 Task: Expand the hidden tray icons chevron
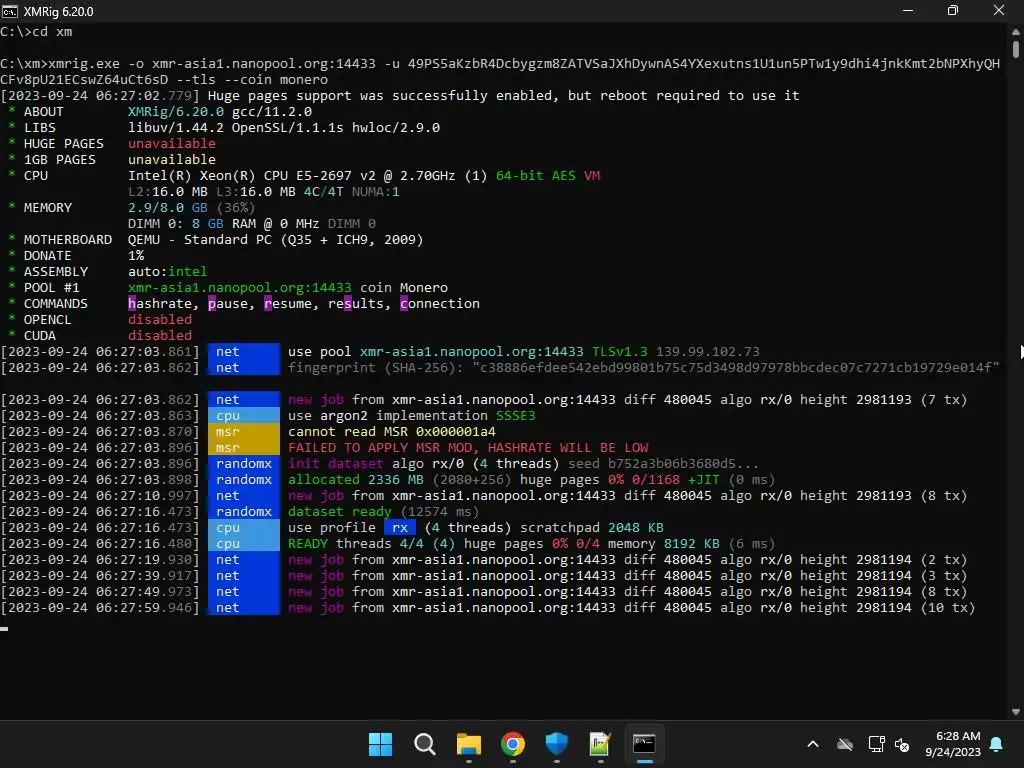(813, 744)
